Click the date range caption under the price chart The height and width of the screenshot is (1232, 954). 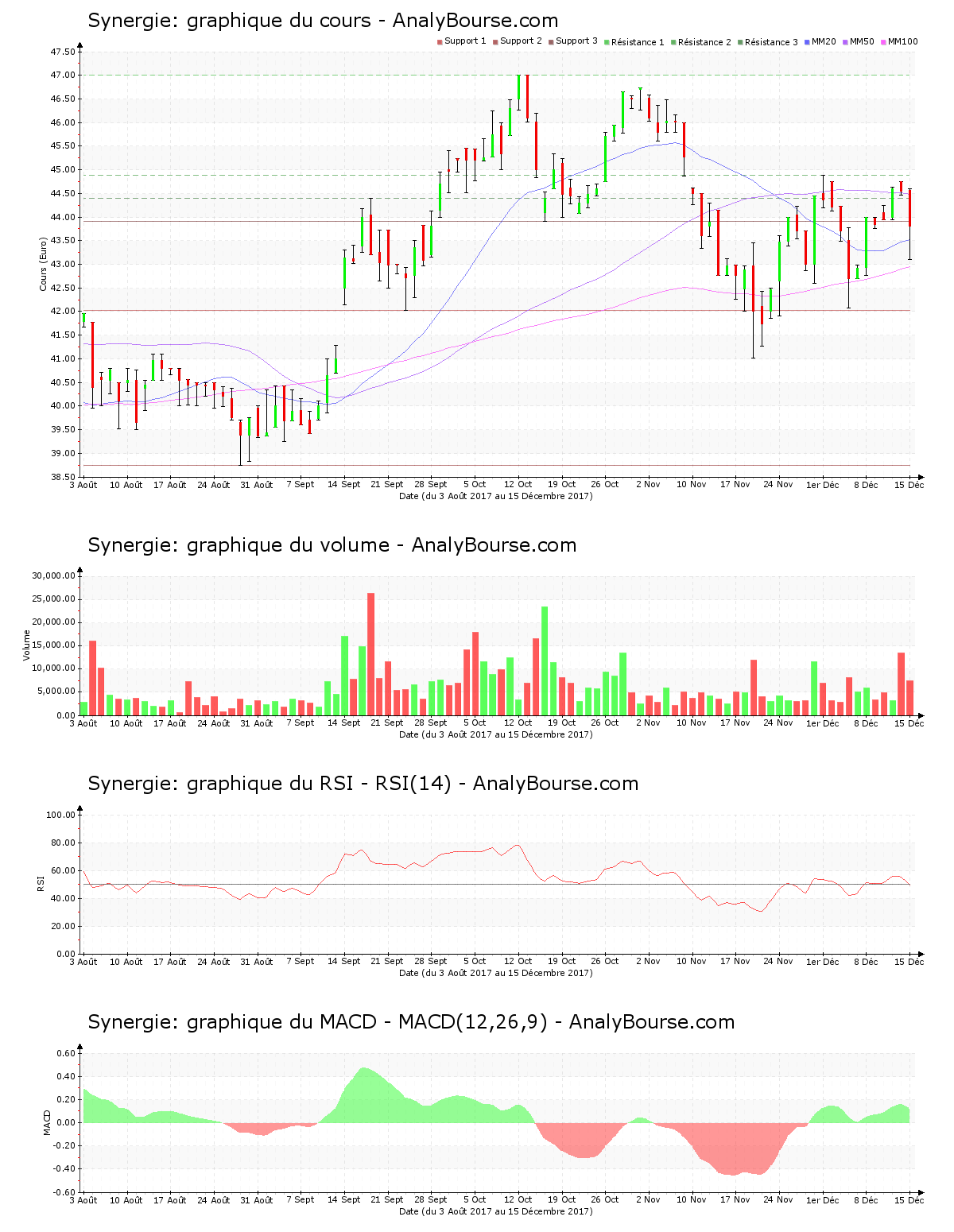coord(495,496)
